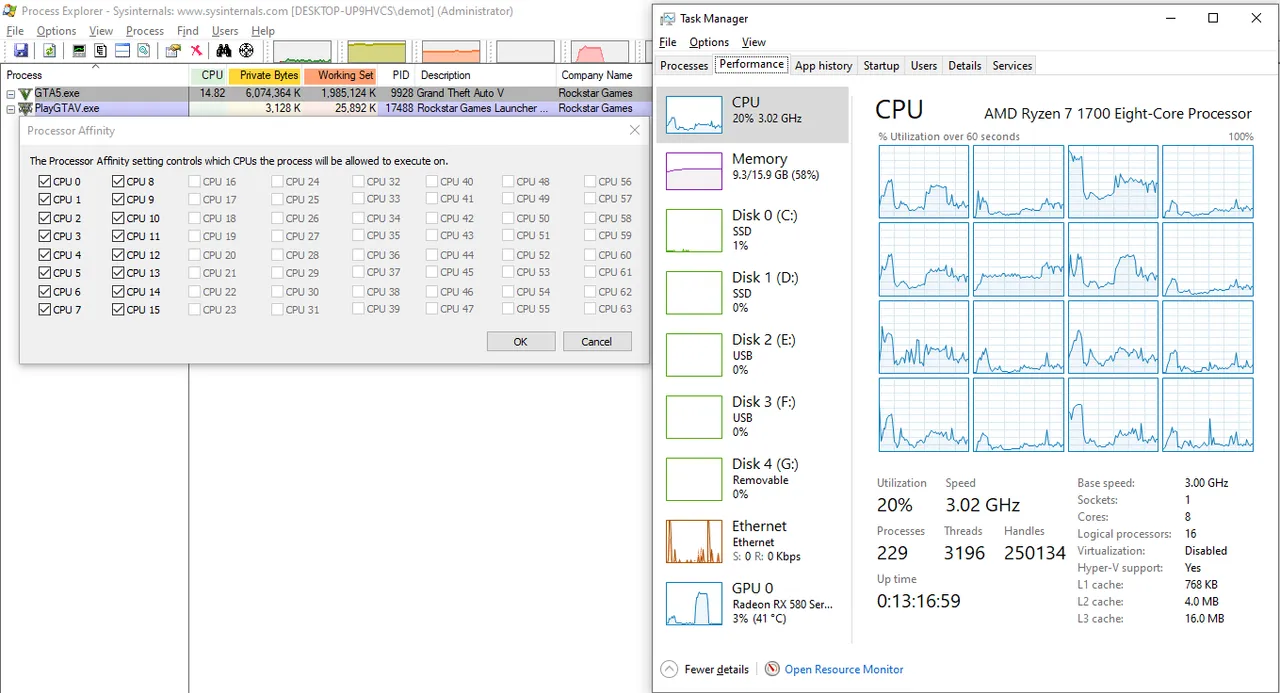Screen dimensions: 1280x693
Task: Switch to the Processes tab in Task Manager
Action: [x=684, y=66]
